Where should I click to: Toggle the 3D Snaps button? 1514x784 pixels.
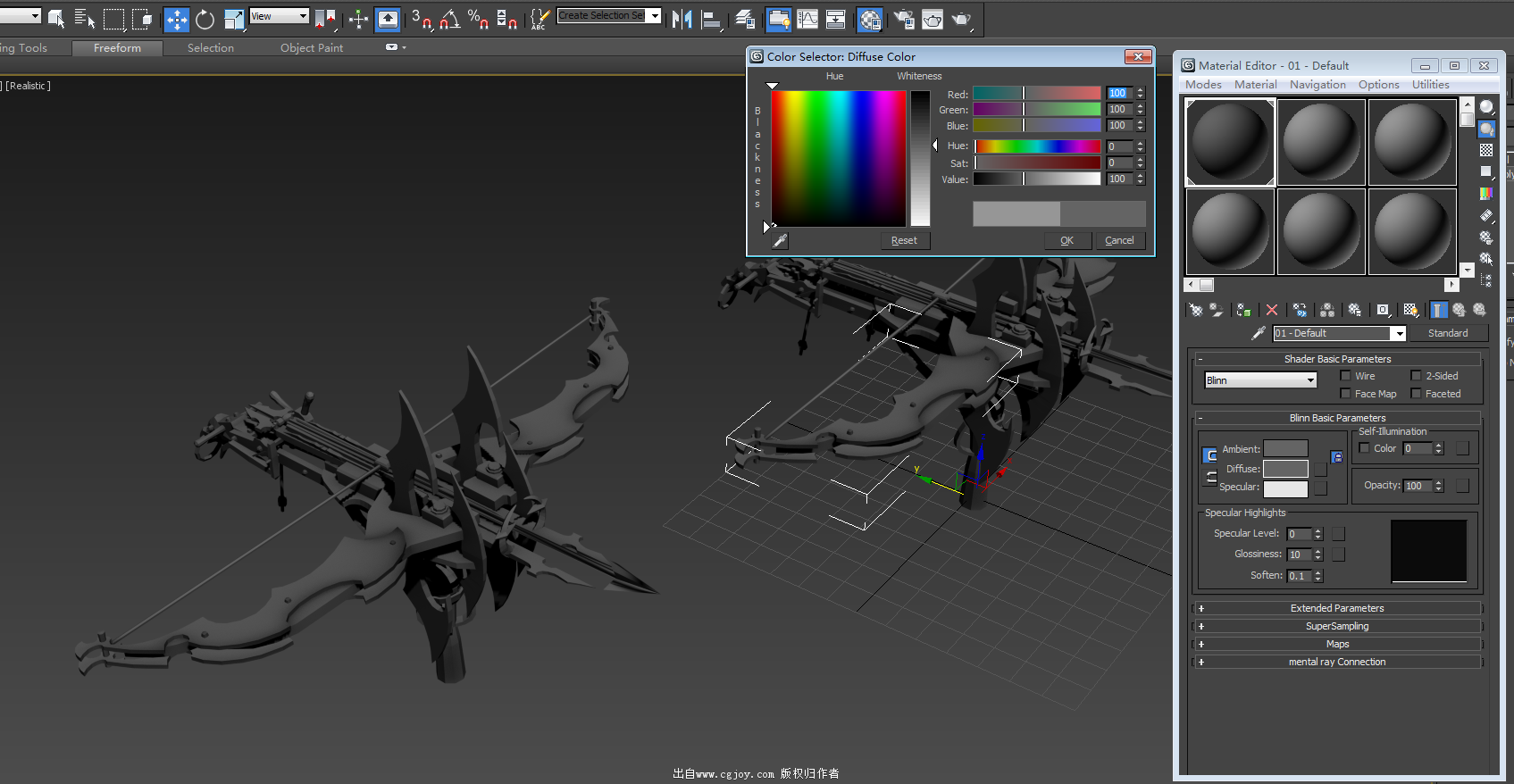pos(422,19)
